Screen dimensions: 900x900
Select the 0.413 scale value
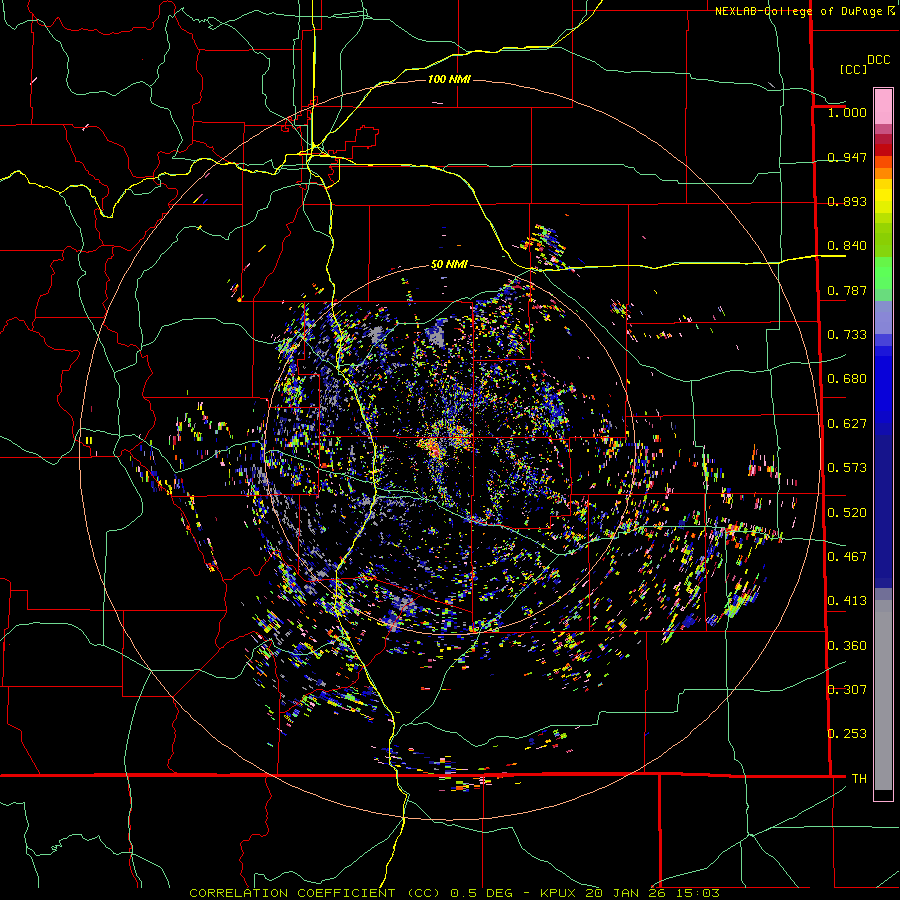pyautogui.click(x=847, y=601)
